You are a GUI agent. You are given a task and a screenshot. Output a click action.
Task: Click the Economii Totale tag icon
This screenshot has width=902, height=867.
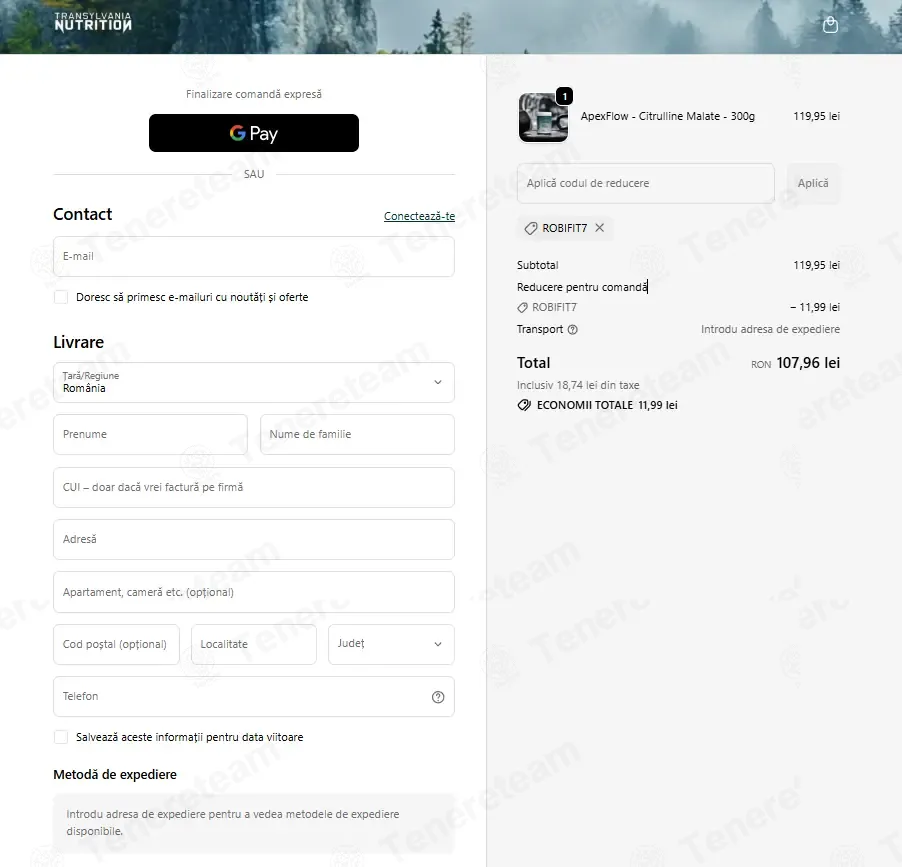[x=524, y=405]
